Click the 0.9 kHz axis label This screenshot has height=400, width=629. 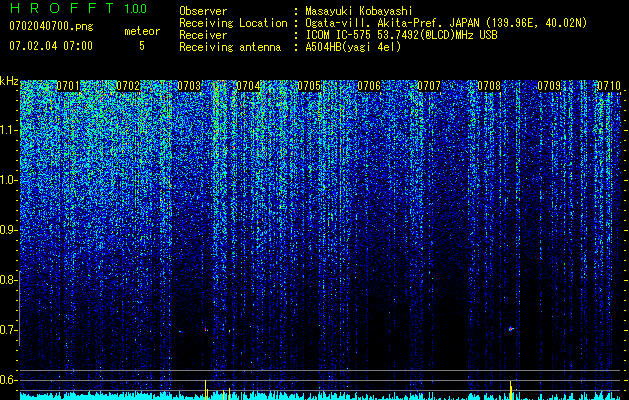(x=9, y=230)
